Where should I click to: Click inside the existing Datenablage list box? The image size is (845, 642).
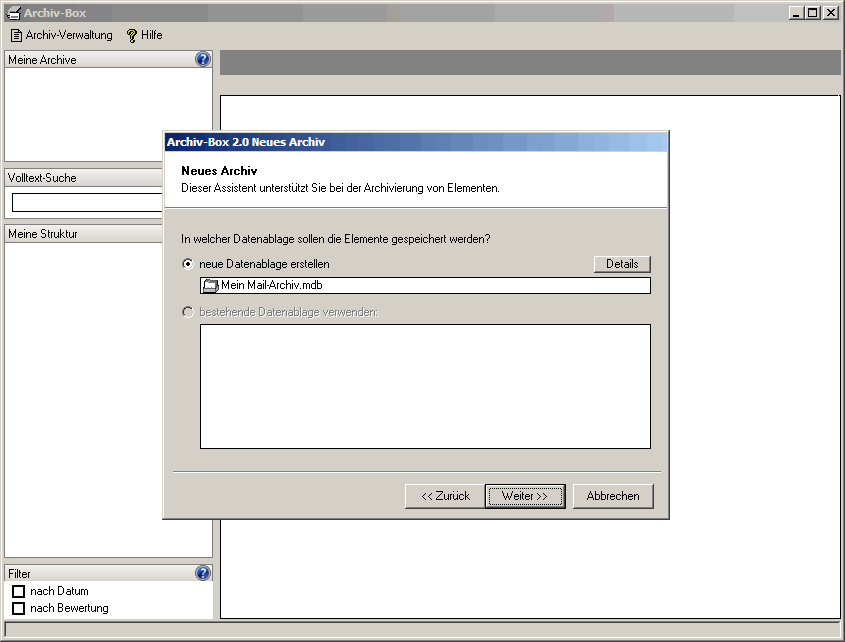[x=425, y=386]
